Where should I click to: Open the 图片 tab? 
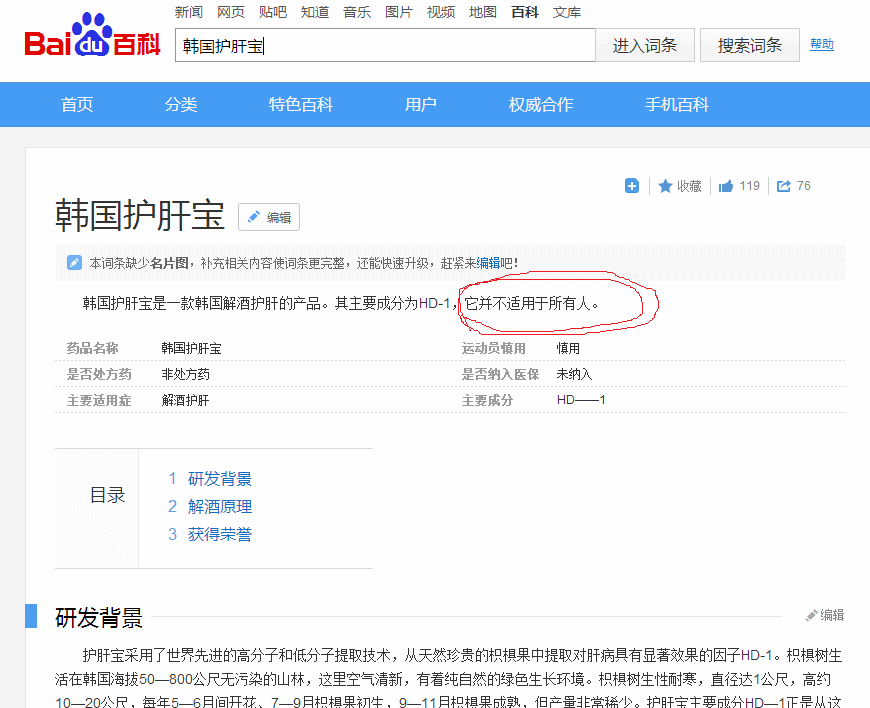(399, 12)
